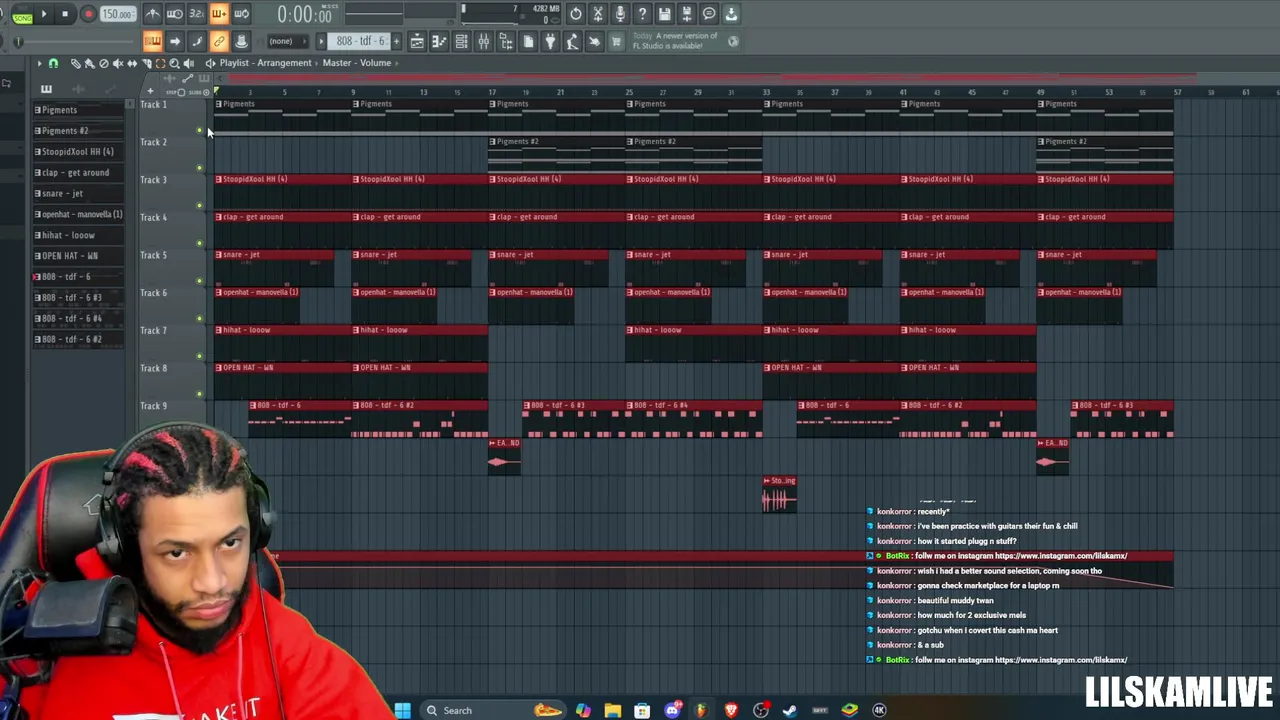Select the playlist mute tool
Screen dimensions: 1280x720
[x=117, y=63]
